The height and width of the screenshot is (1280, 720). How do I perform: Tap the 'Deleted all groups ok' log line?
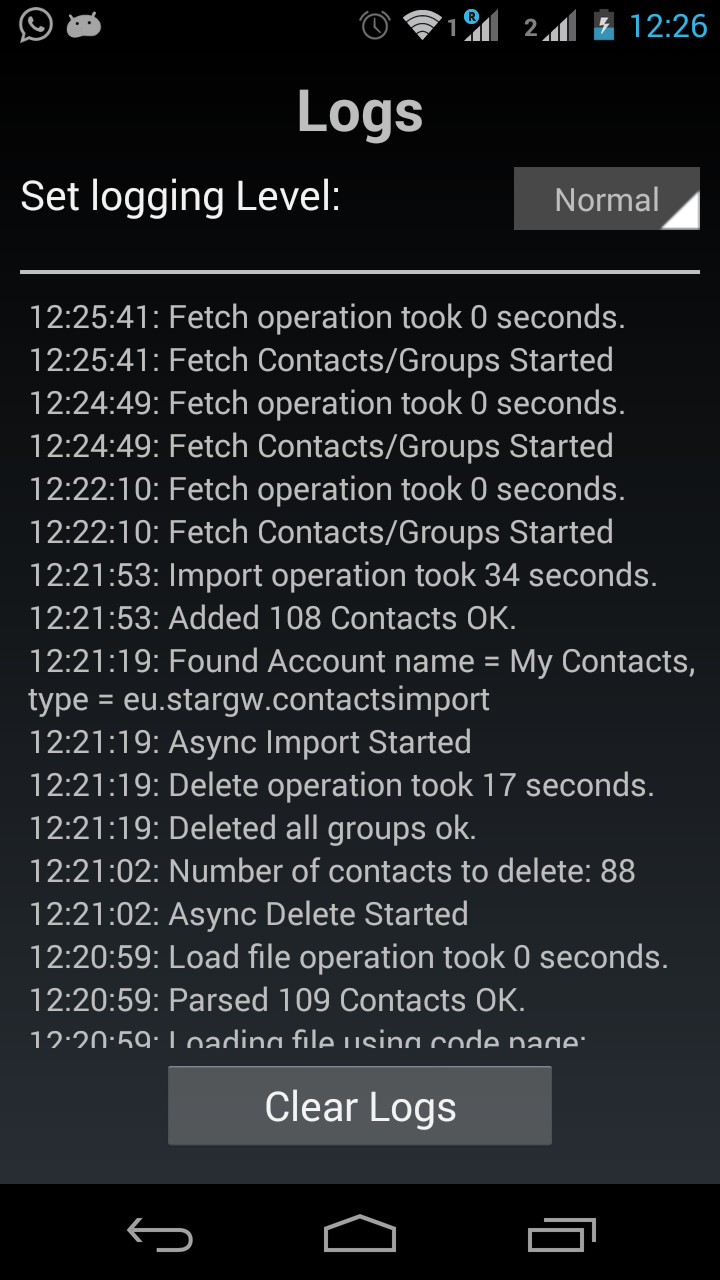click(x=252, y=828)
